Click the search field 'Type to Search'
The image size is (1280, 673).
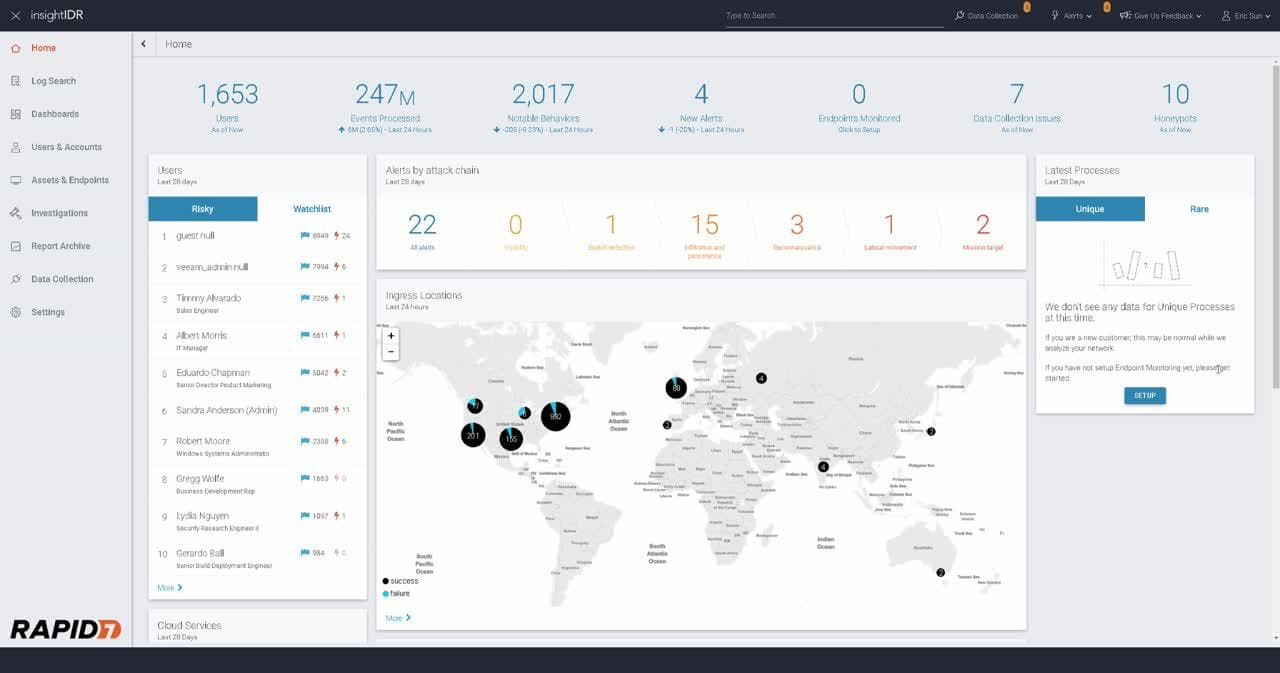pyautogui.click(x=834, y=16)
